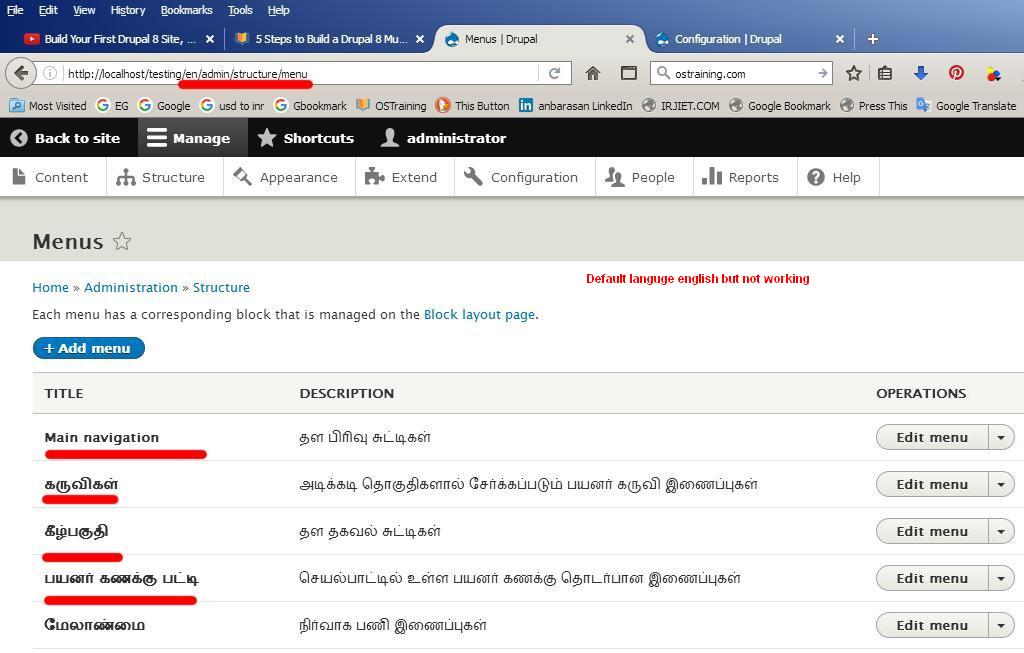Open the Content admin icon

[x=21, y=176]
